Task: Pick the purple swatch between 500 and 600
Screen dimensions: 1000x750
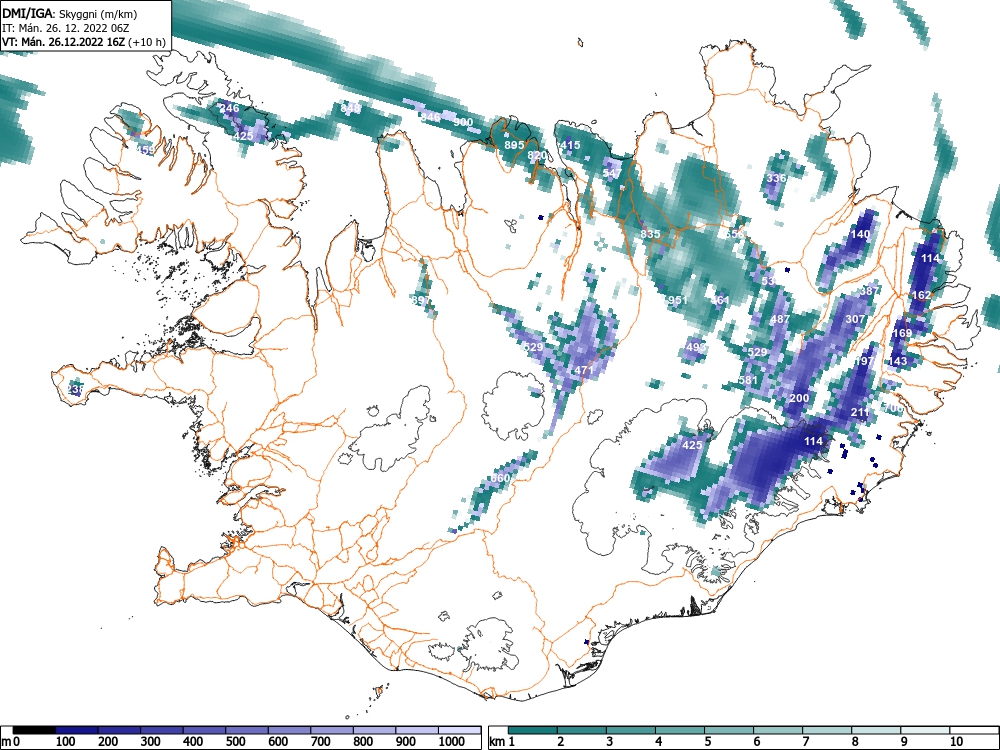Action: point(247,730)
